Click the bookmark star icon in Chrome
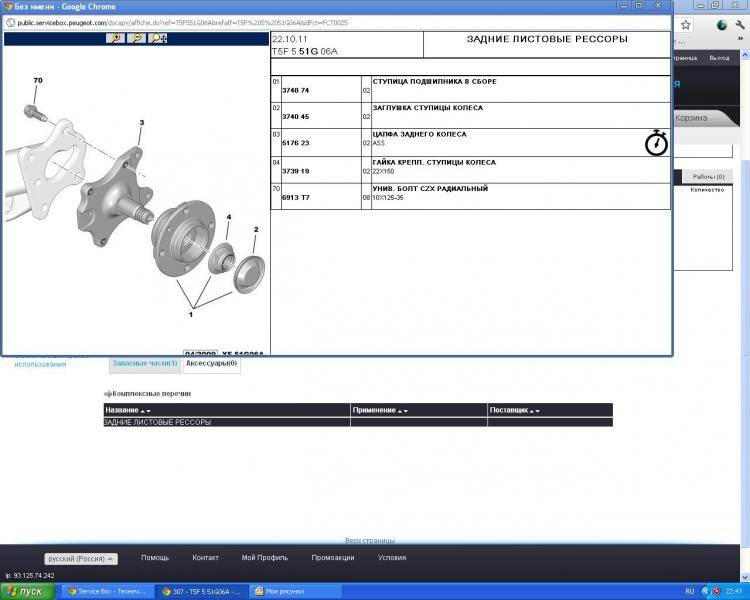The width and height of the screenshot is (750, 600). pos(686,24)
